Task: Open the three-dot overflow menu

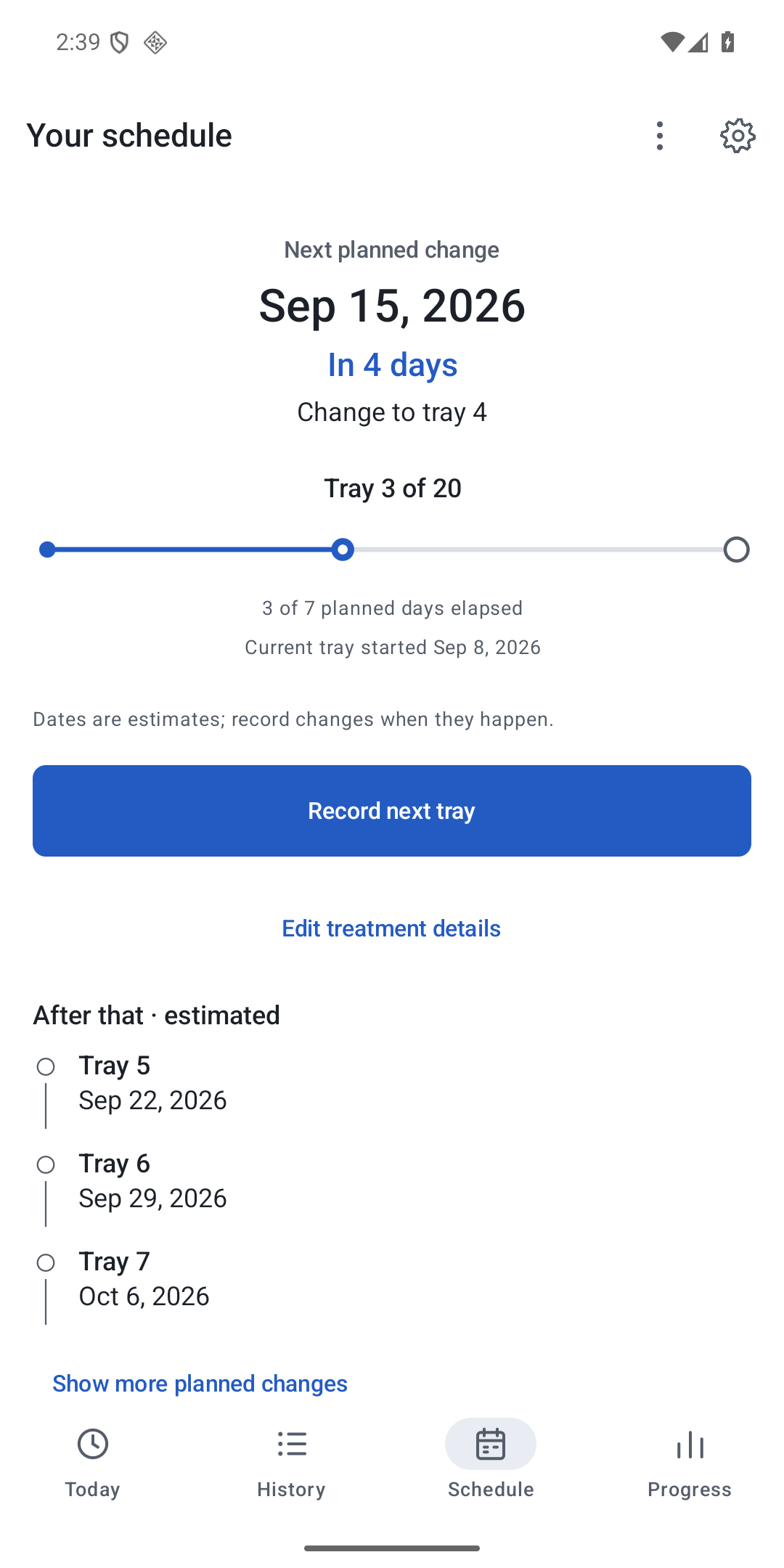Action: 660,136
